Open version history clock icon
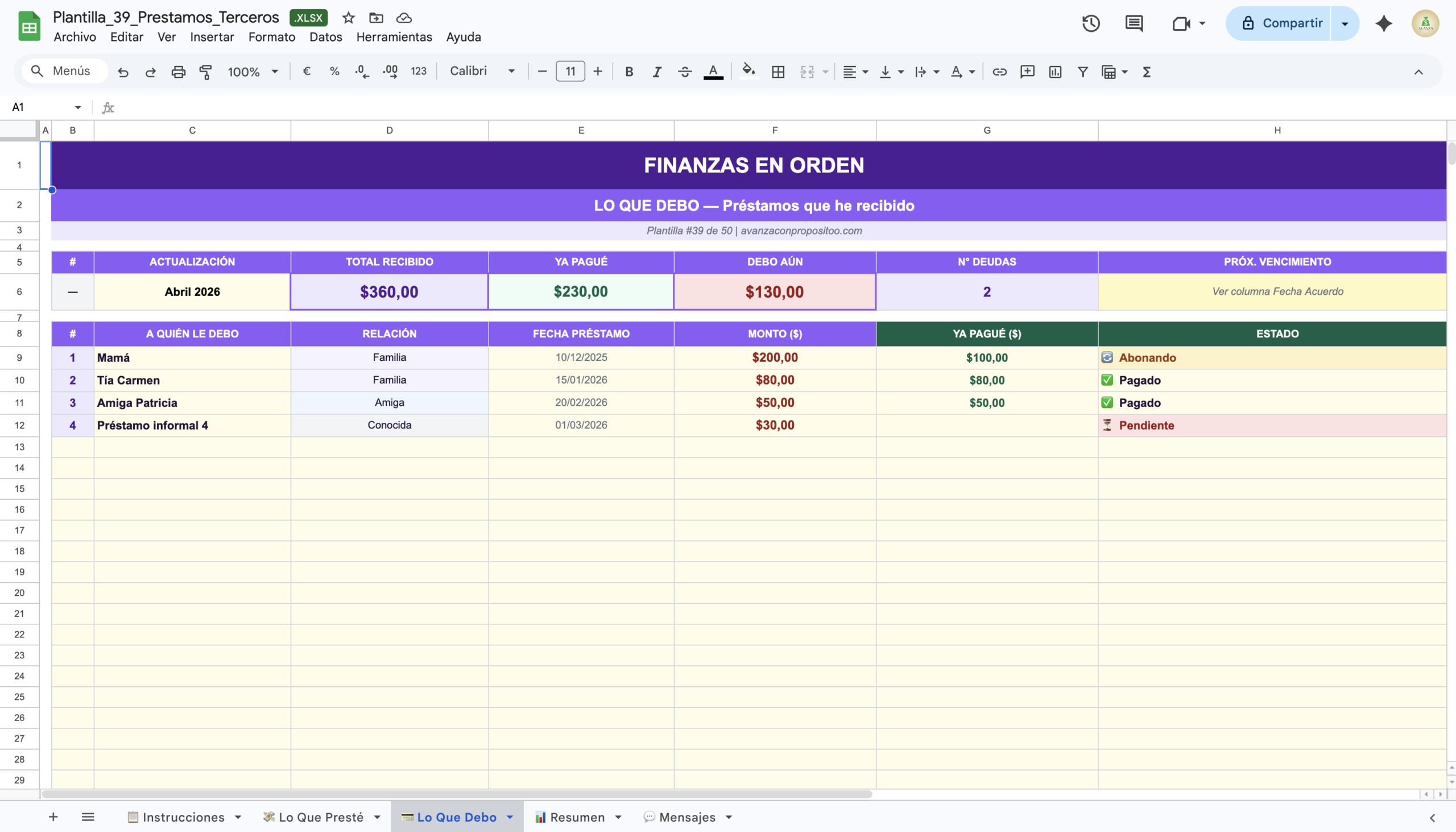Viewport: 1456px width, 832px height. point(1090,23)
